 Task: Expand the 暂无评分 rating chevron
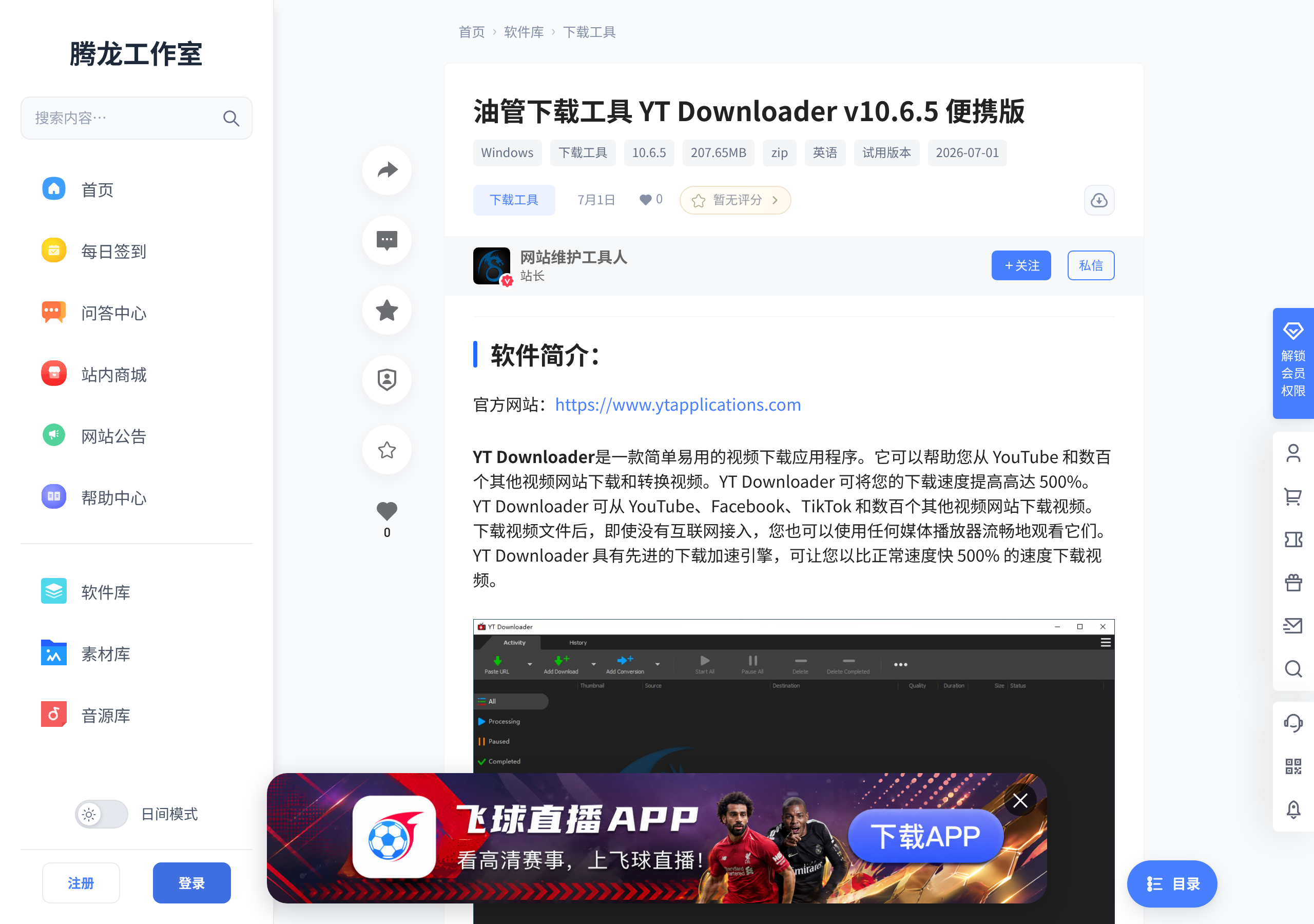coord(775,200)
